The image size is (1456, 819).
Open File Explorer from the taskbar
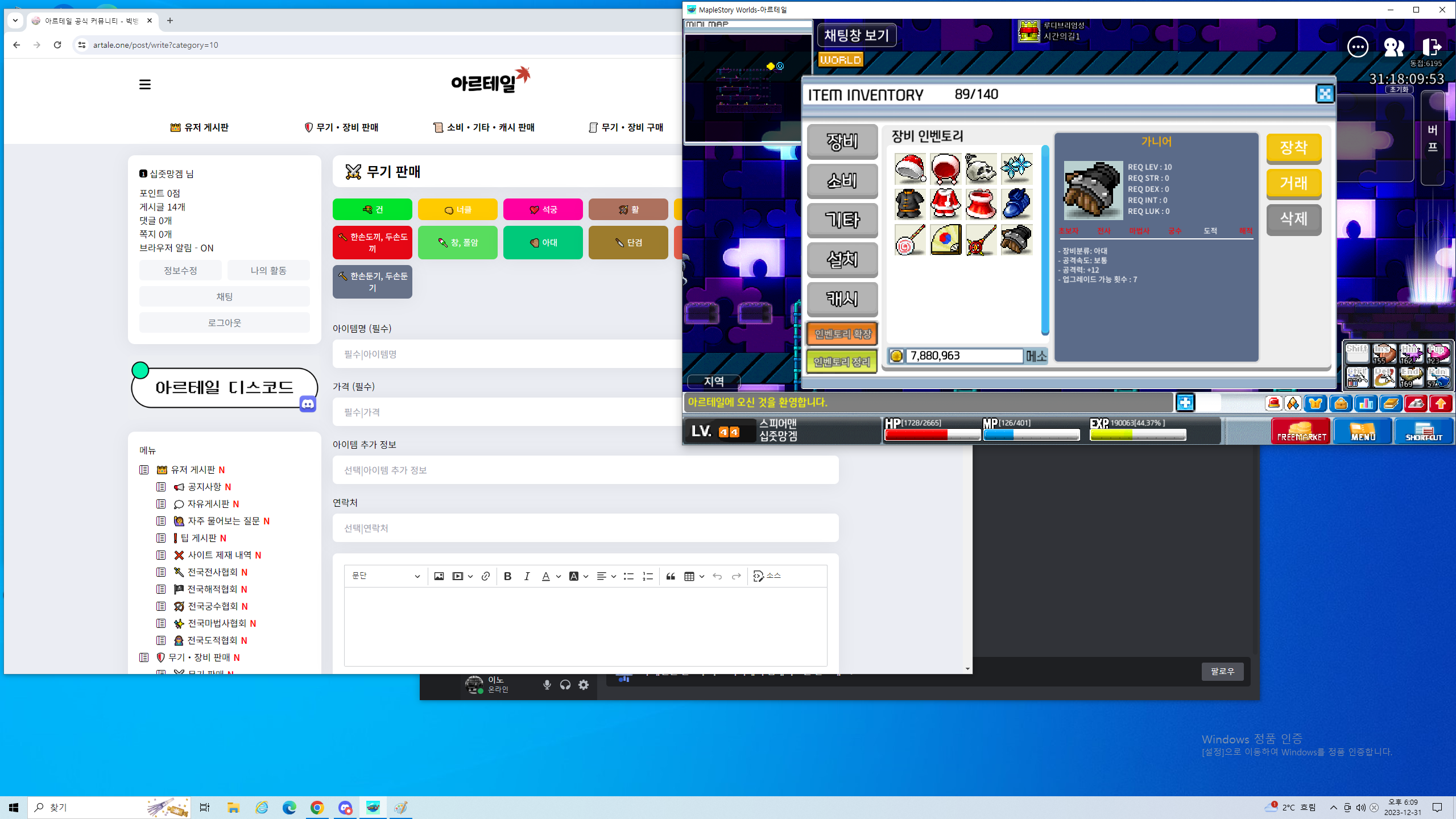click(233, 808)
